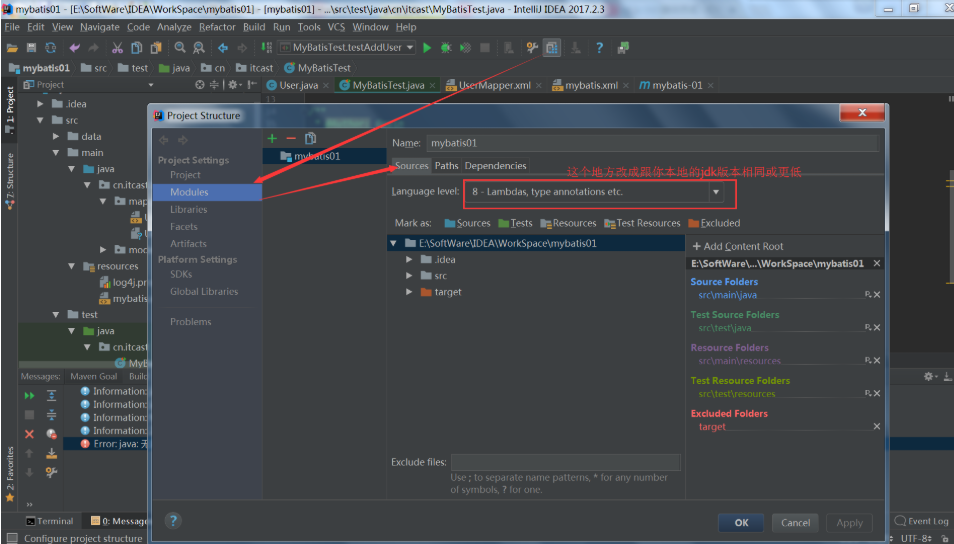
Task: Collapse test folder in Project tree
Action: pyautogui.click(x=56, y=315)
